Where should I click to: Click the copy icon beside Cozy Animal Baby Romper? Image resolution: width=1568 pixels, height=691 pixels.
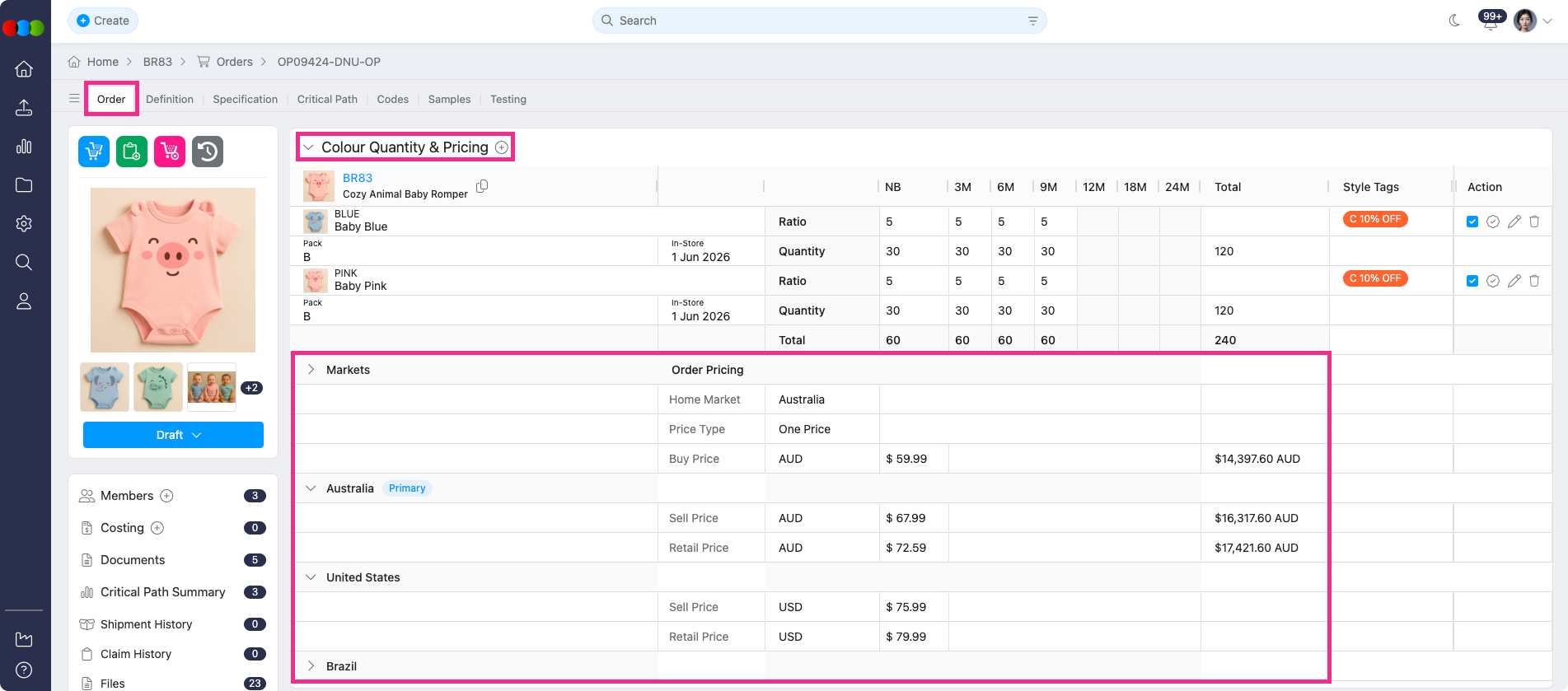point(482,186)
